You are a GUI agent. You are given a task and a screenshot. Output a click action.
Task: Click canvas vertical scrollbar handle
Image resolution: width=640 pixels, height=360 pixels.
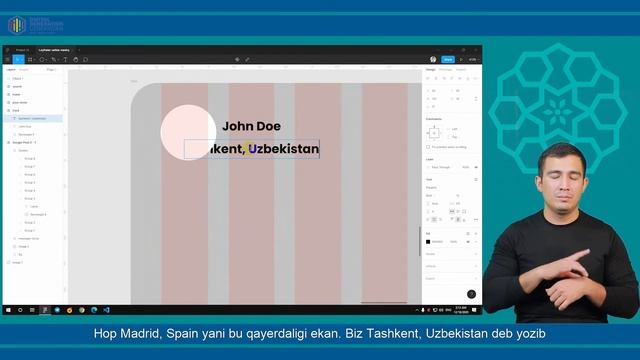pos(420,241)
